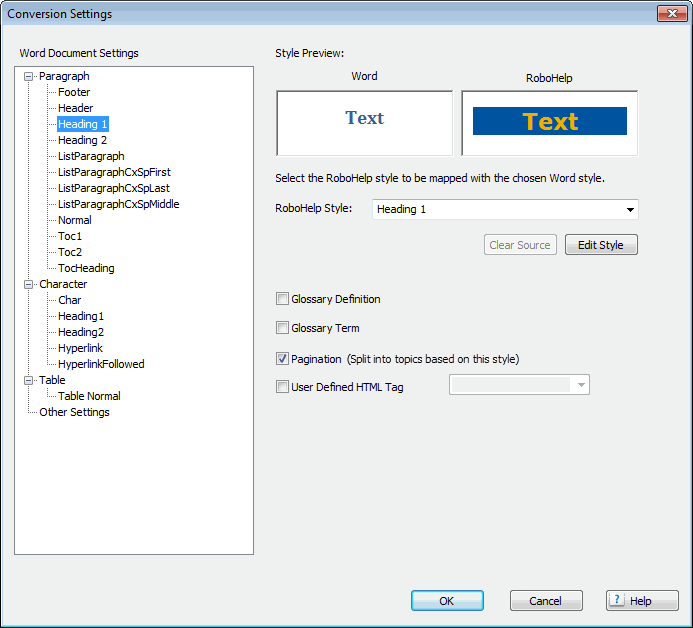Close the Conversion Settings window
Screen dimensions: 693x628
point(669,14)
